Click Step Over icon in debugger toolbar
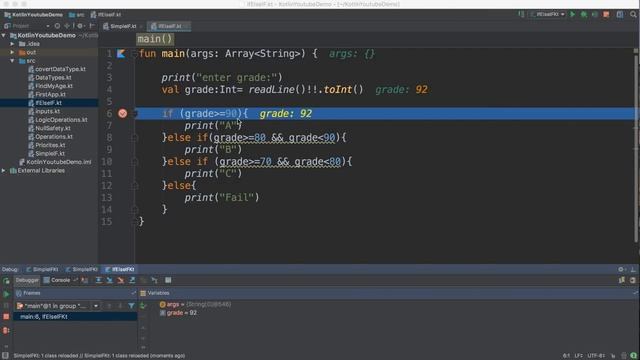 (98, 280)
